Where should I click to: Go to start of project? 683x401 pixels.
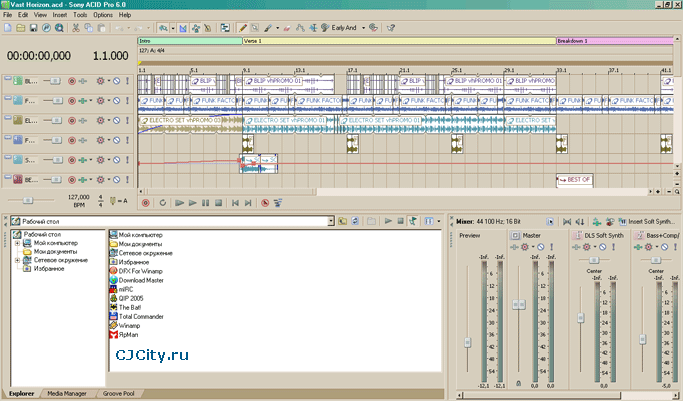[x=235, y=203]
